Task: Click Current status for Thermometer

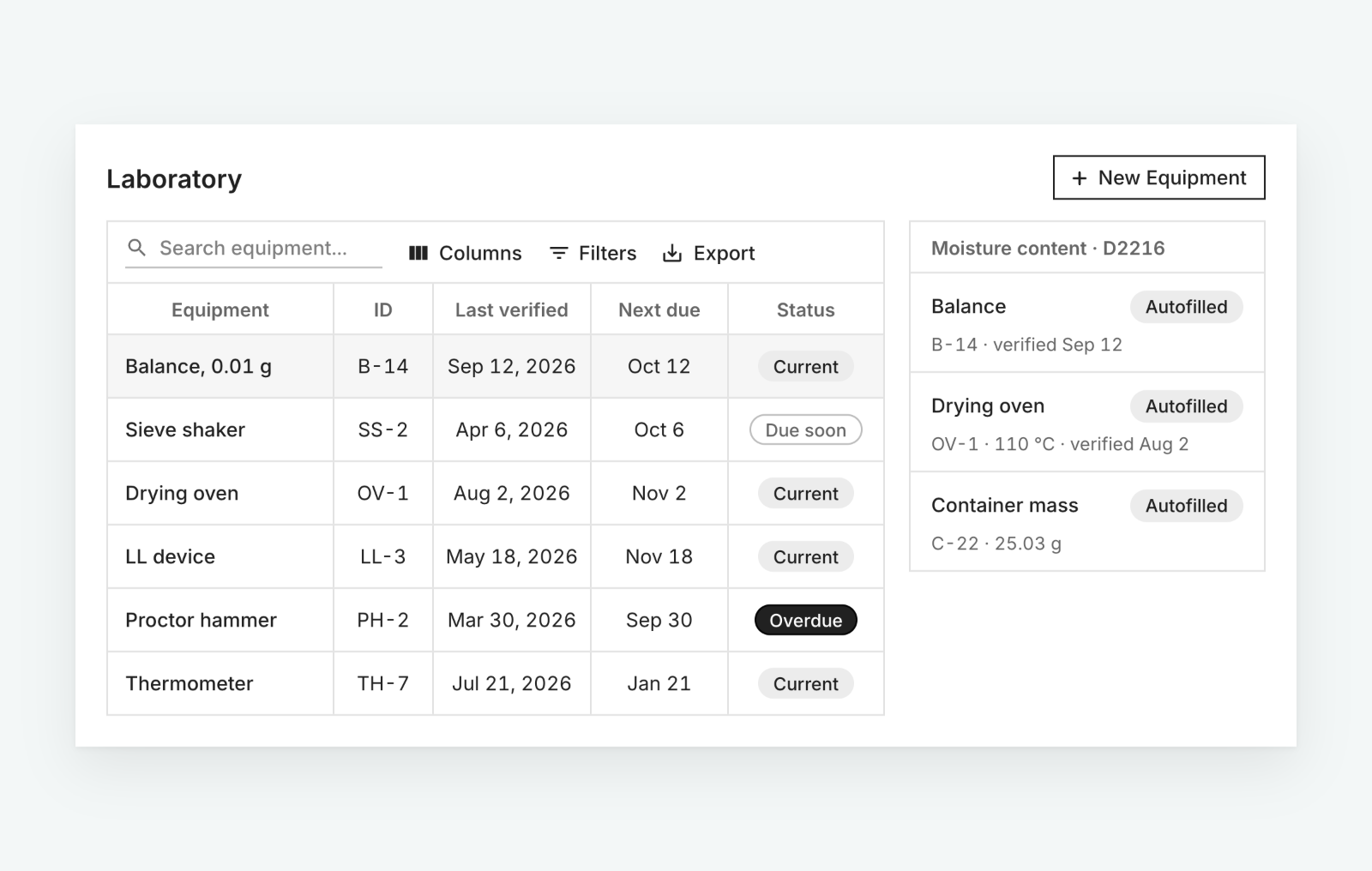Action: coord(806,683)
